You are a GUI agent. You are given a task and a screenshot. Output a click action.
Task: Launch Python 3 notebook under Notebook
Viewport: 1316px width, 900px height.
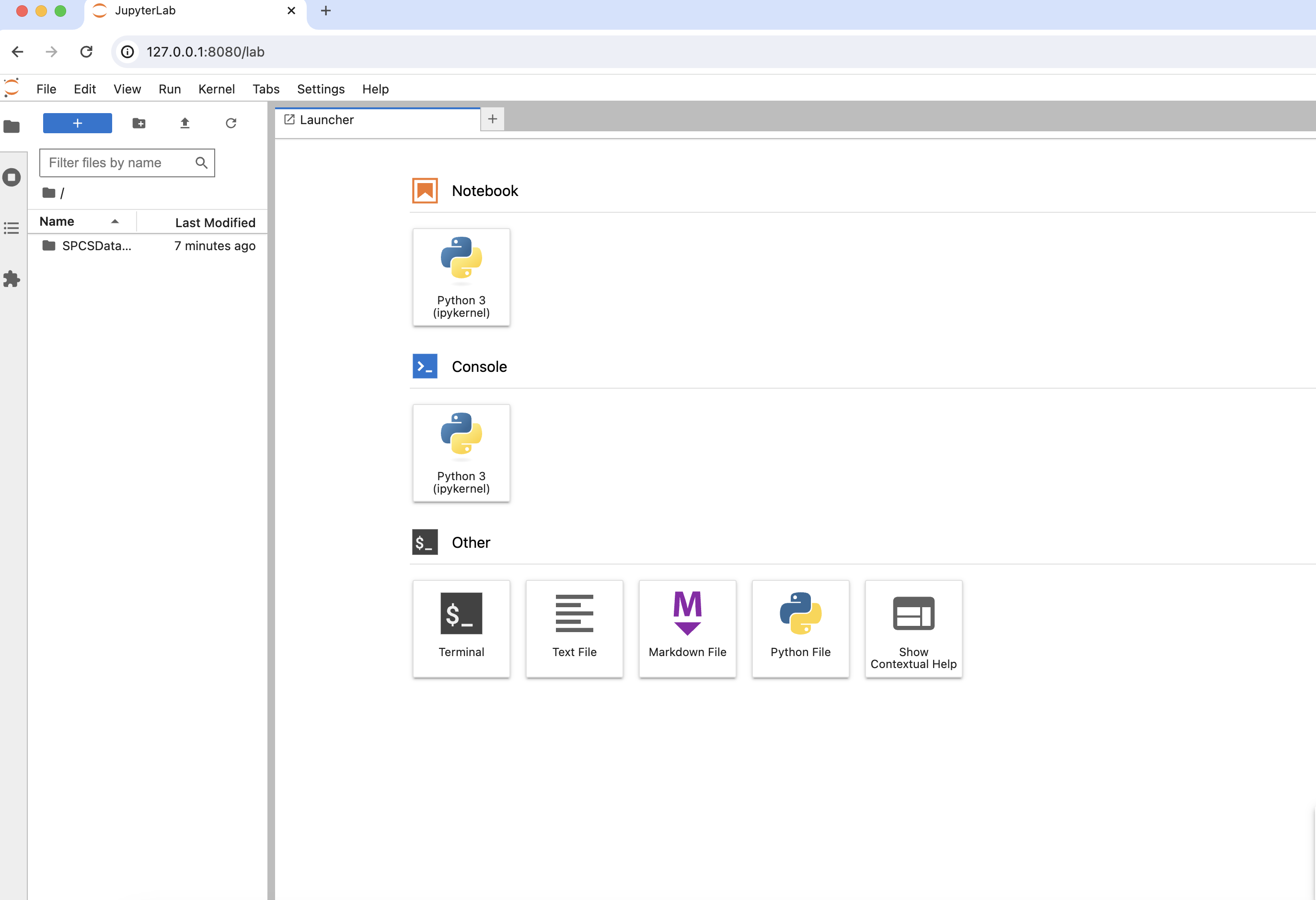(461, 277)
